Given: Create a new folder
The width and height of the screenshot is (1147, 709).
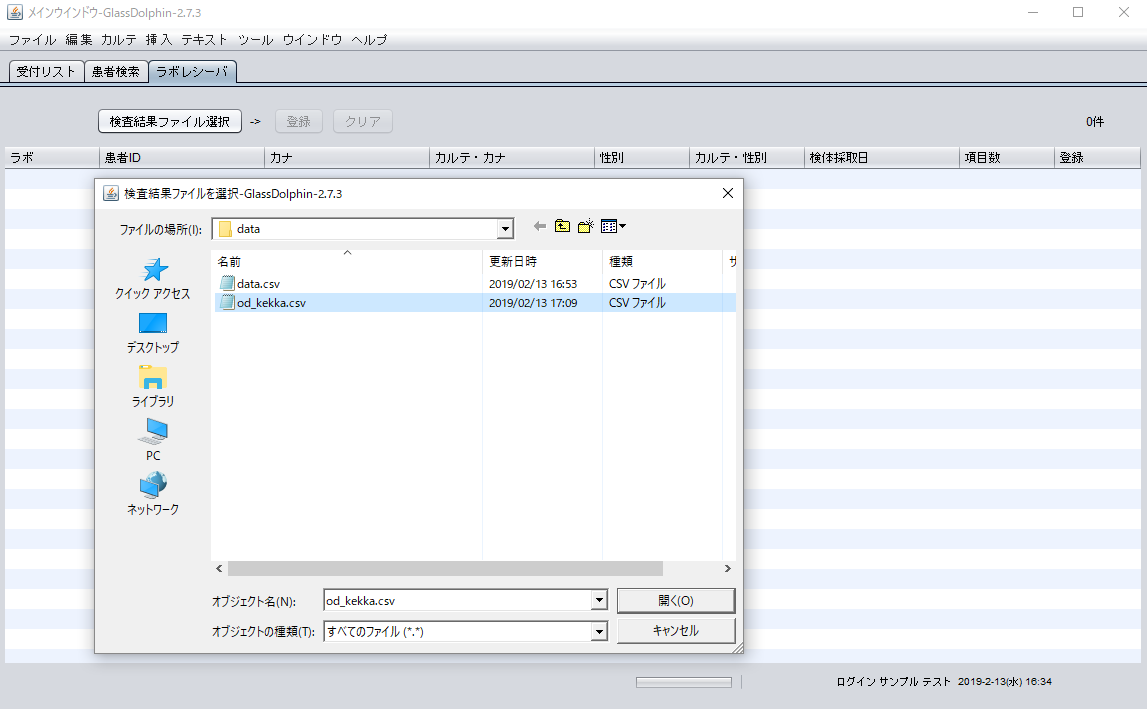Looking at the screenshot, I should (586, 227).
